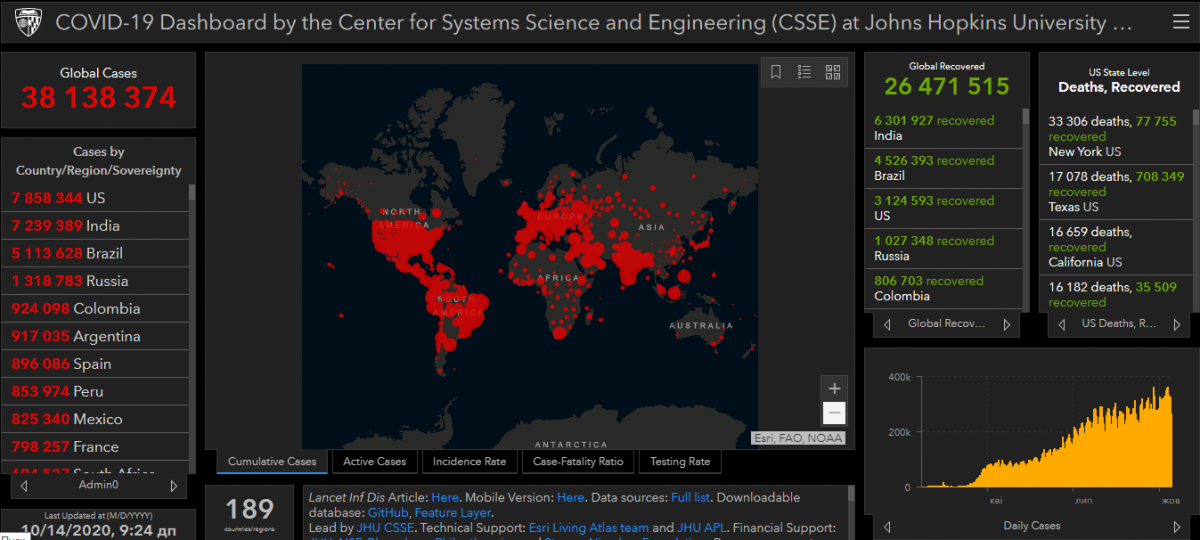Select Mexico in the cases list
The image size is (1200, 540).
tap(95, 419)
